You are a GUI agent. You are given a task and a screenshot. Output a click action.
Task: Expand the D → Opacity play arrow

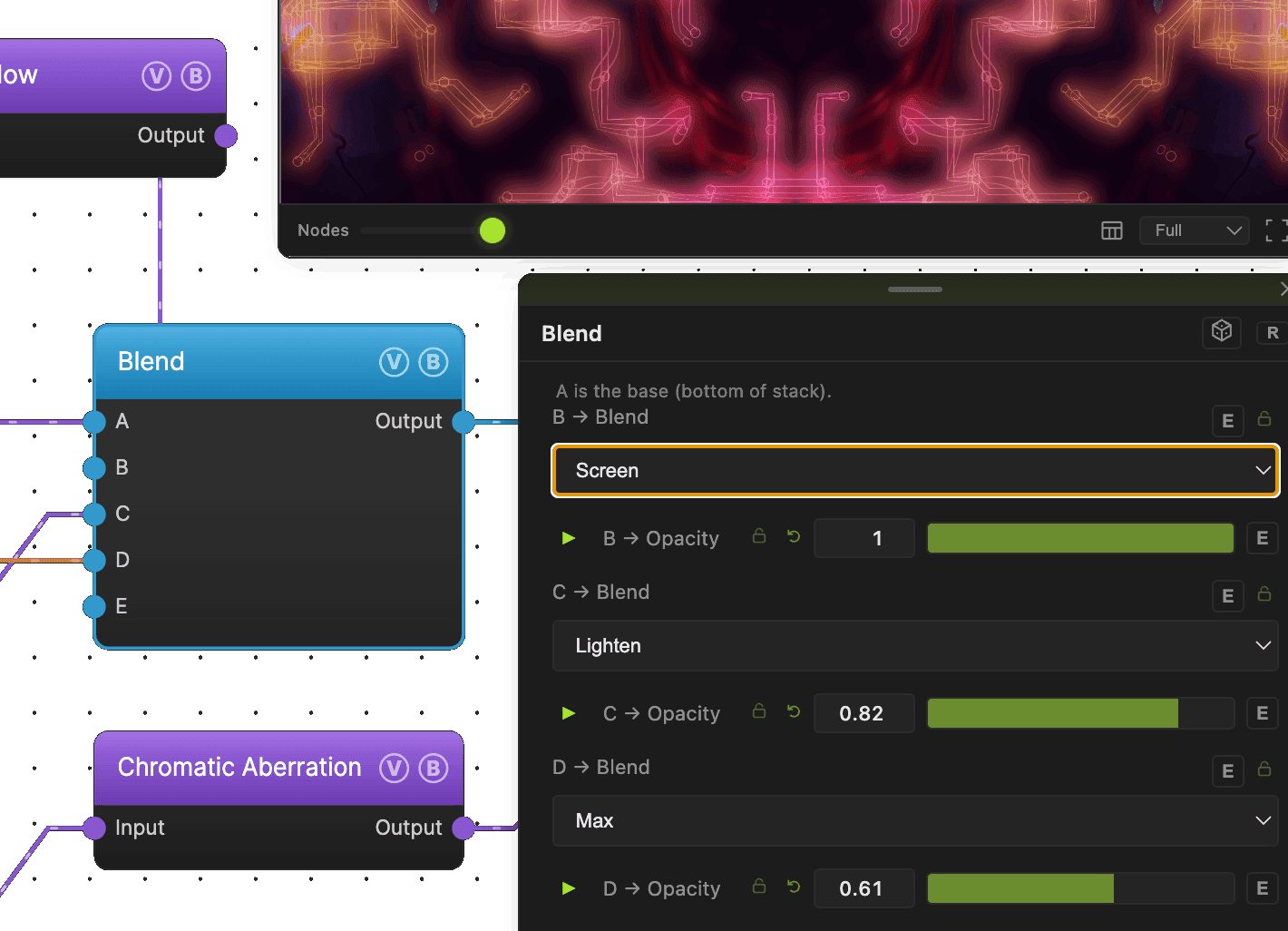click(569, 888)
